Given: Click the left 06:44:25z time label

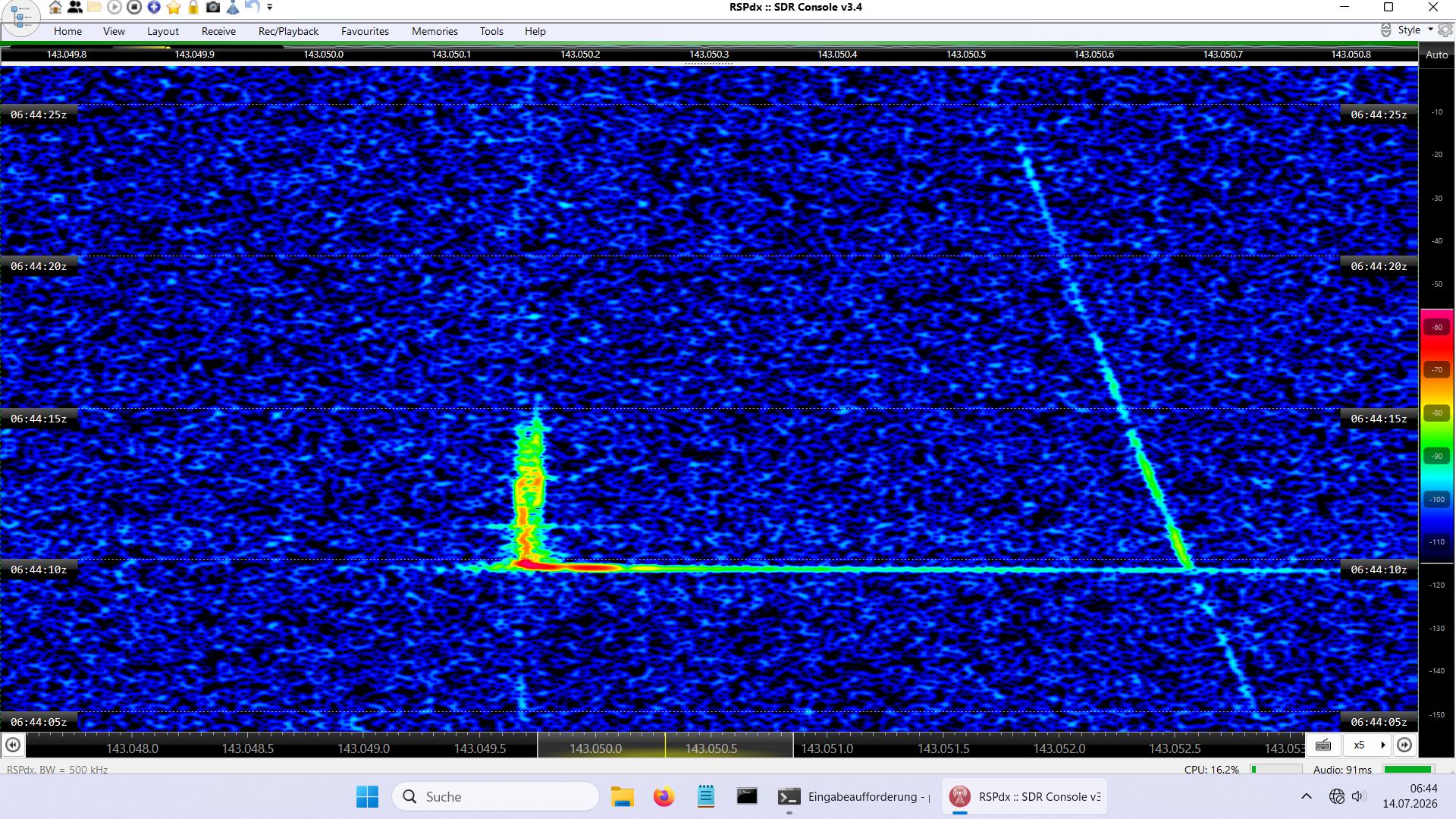Looking at the screenshot, I should click(39, 115).
